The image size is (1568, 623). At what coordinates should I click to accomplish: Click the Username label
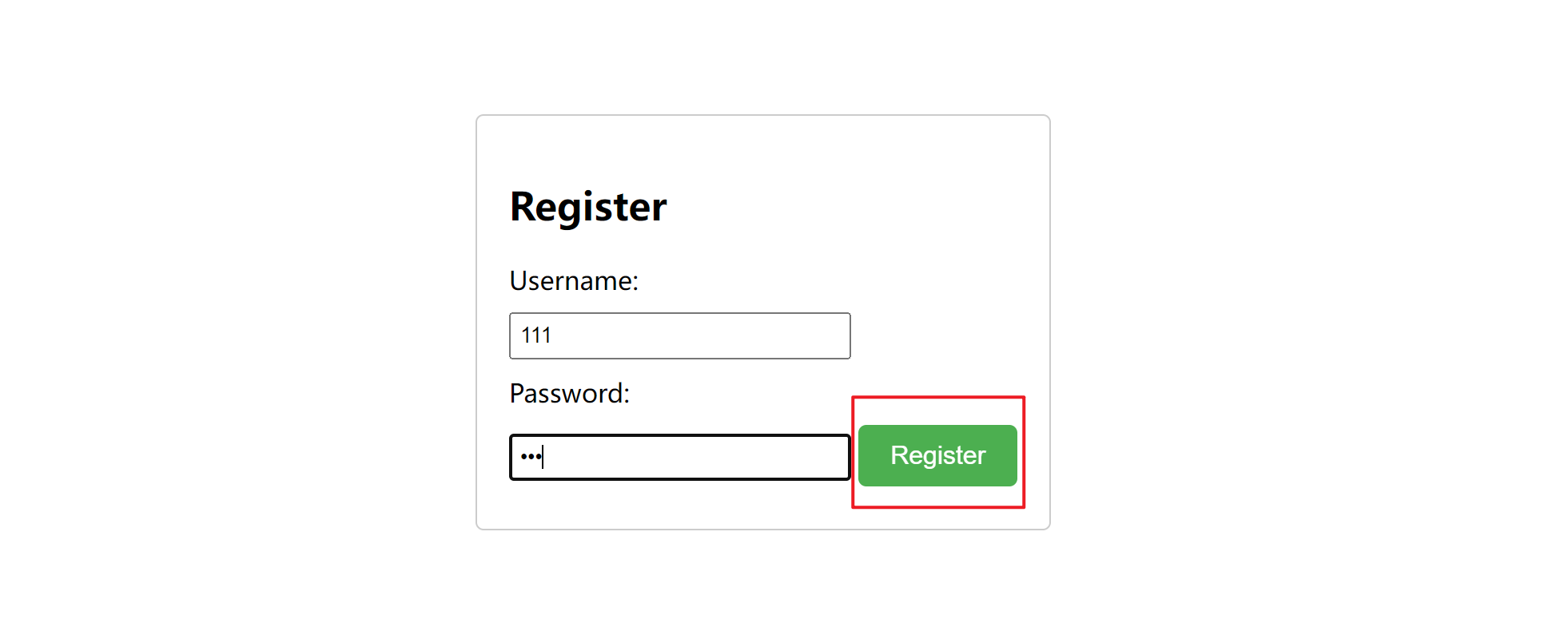(x=573, y=281)
